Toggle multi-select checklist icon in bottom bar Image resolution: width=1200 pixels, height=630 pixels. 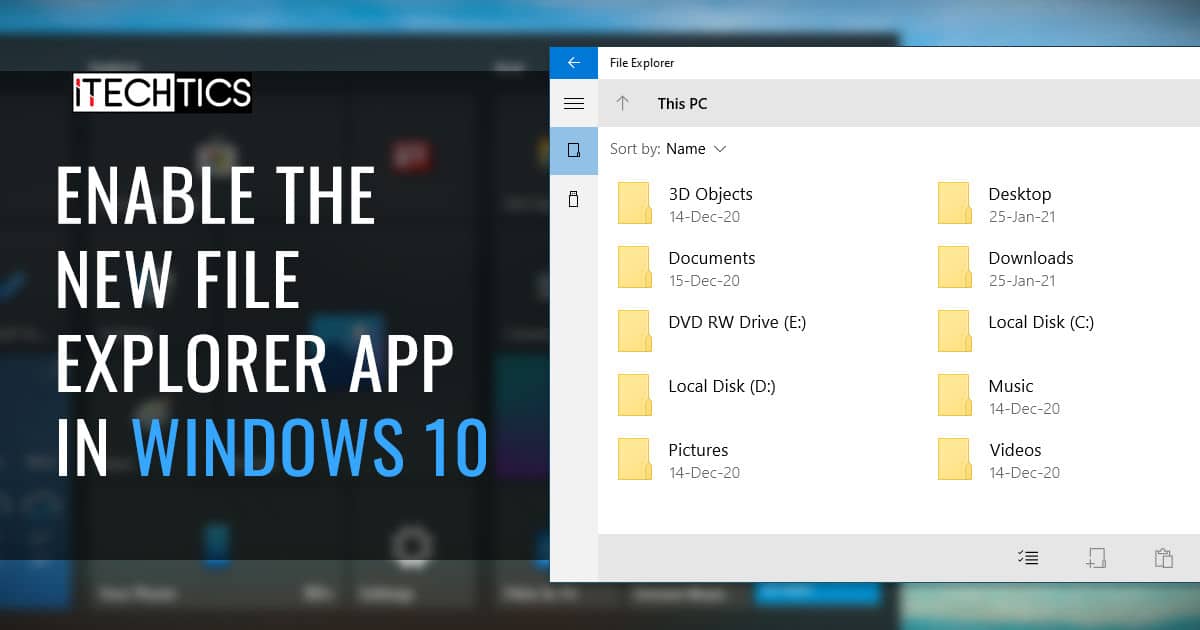tap(1027, 558)
